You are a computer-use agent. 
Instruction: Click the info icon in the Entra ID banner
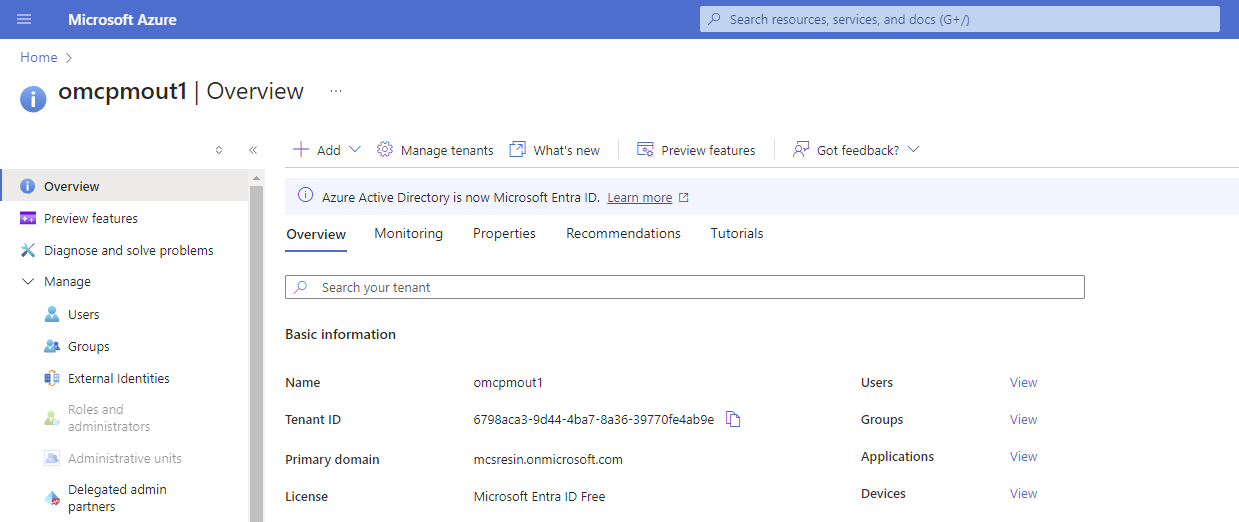pyautogui.click(x=305, y=197)
